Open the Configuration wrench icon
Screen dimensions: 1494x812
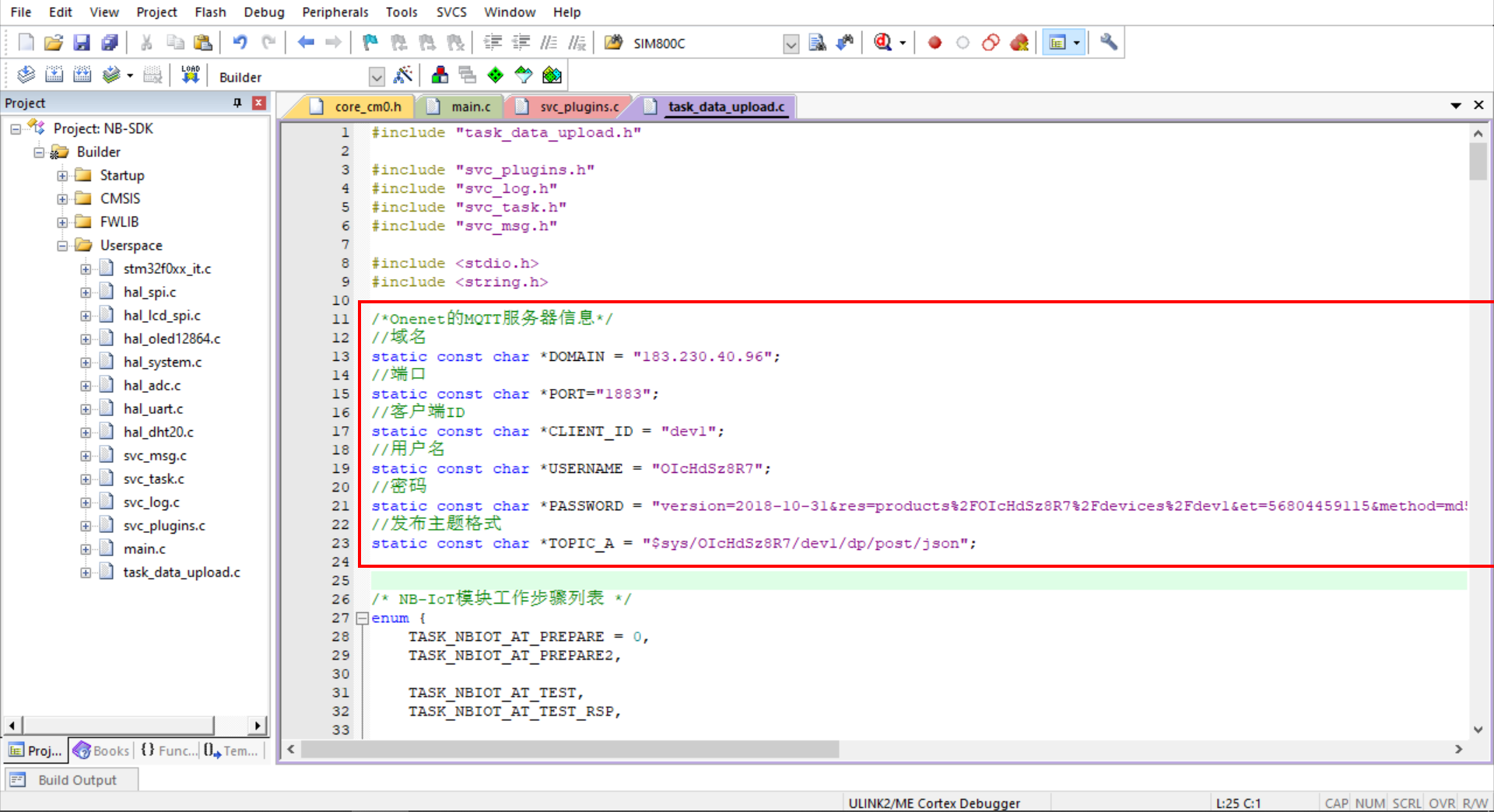point(1109,43)
